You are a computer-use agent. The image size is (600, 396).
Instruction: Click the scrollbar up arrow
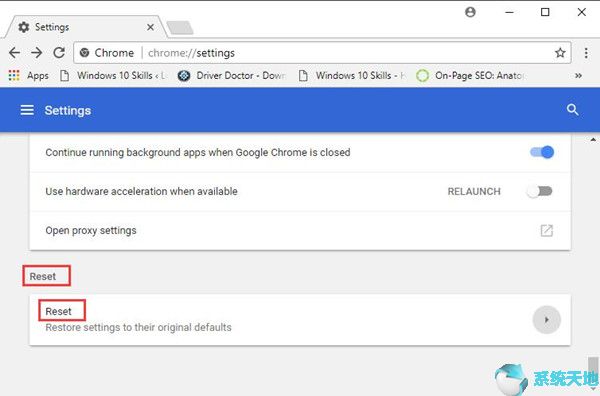point(593,140)
